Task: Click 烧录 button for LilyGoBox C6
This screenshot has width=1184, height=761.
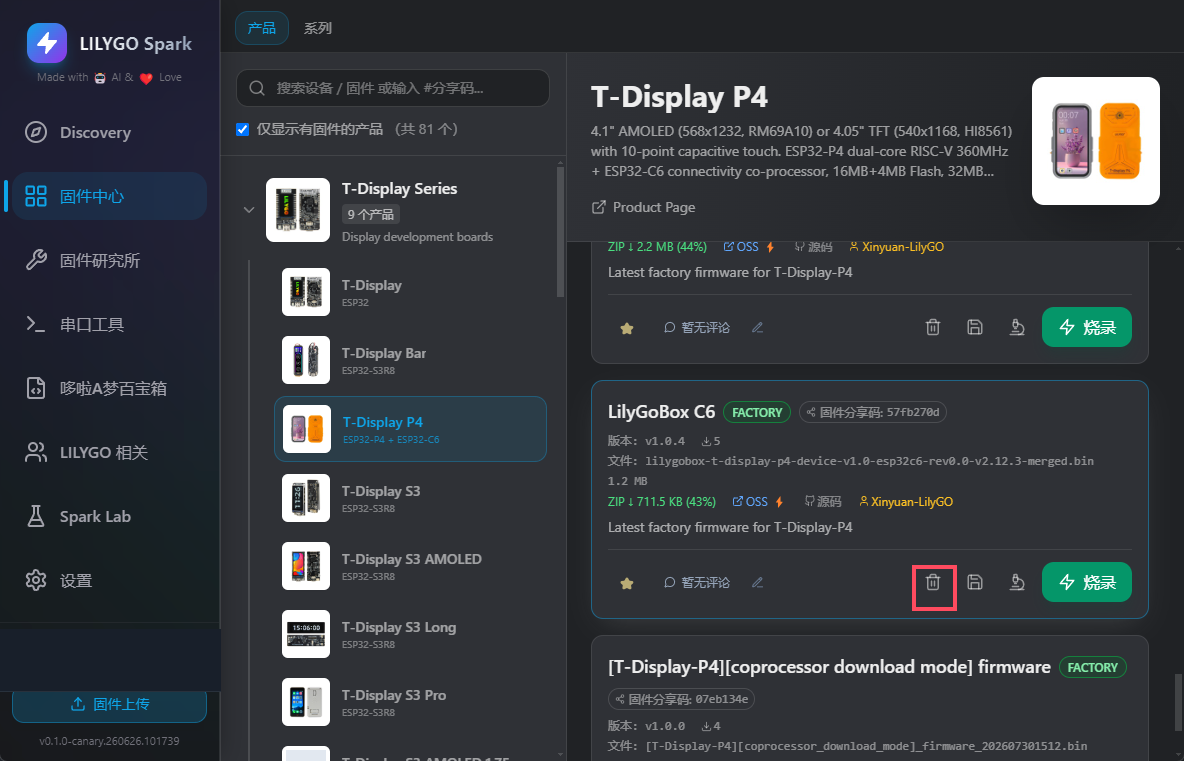Action: pyautogui.click(x=1087, y=582)
